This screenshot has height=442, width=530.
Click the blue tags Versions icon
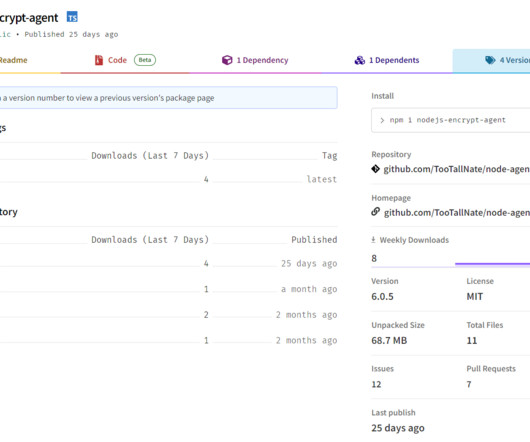point(490,60)
